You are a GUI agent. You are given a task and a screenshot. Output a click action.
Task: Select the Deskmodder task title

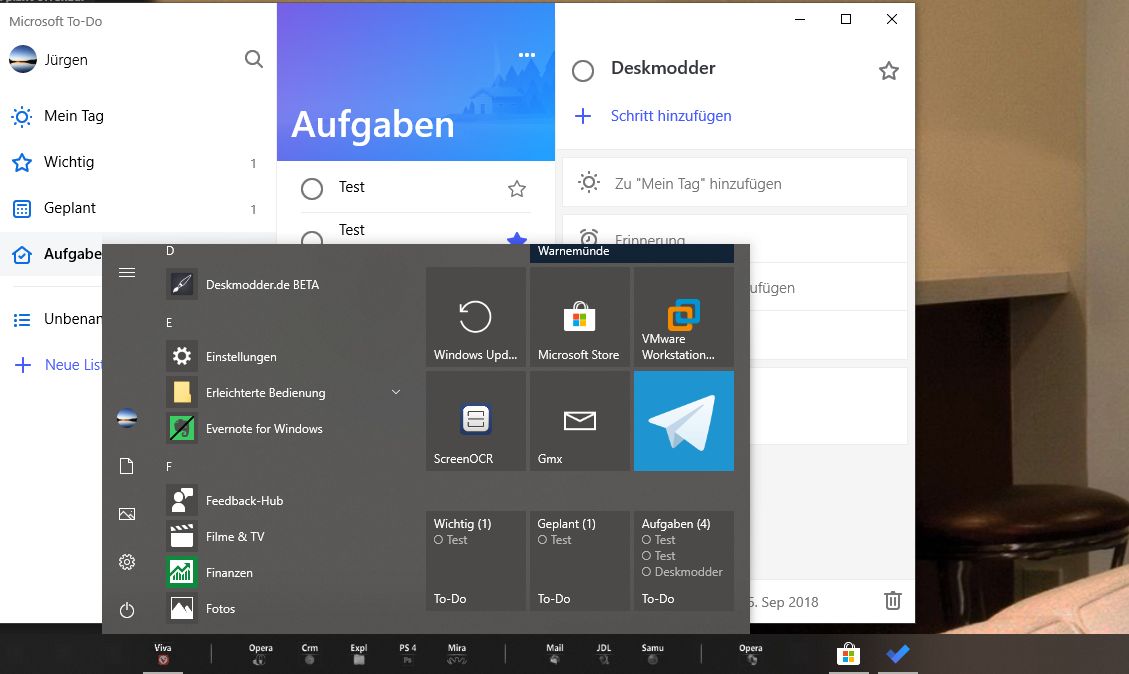(663, 68)
